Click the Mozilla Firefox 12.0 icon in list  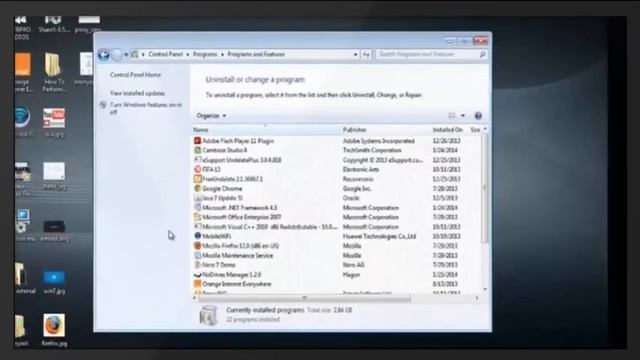pyautogui.click(x=198, y=246)
